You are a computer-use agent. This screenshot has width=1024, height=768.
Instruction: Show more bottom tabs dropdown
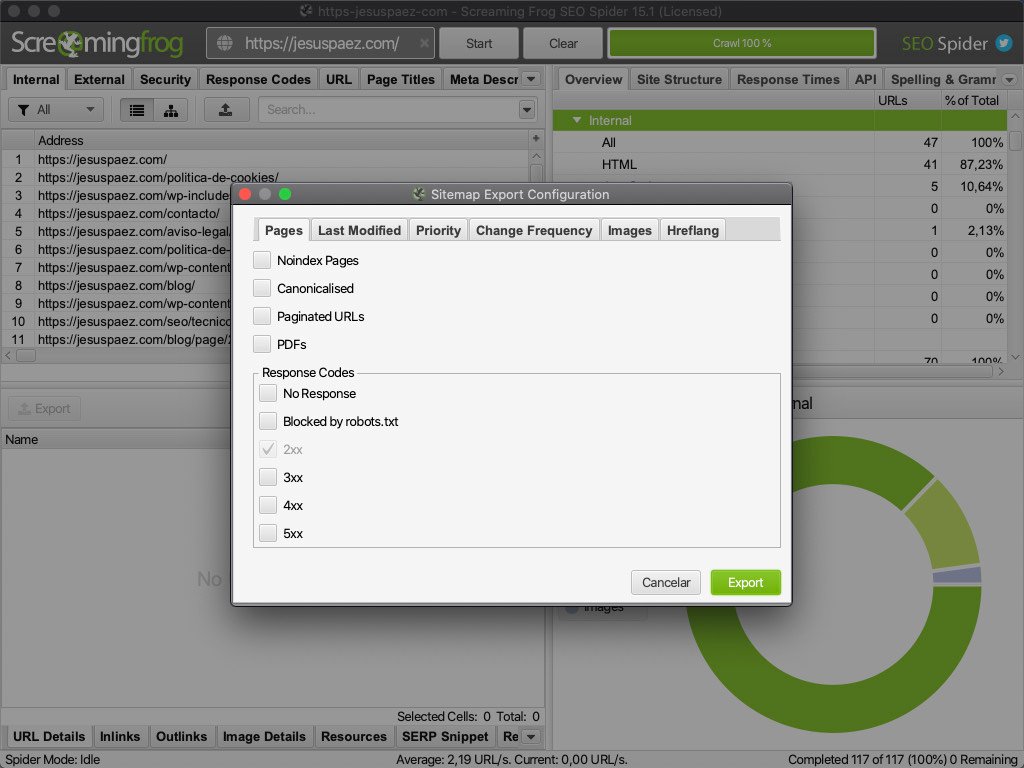pyautogui.click(x=532, y=737)
